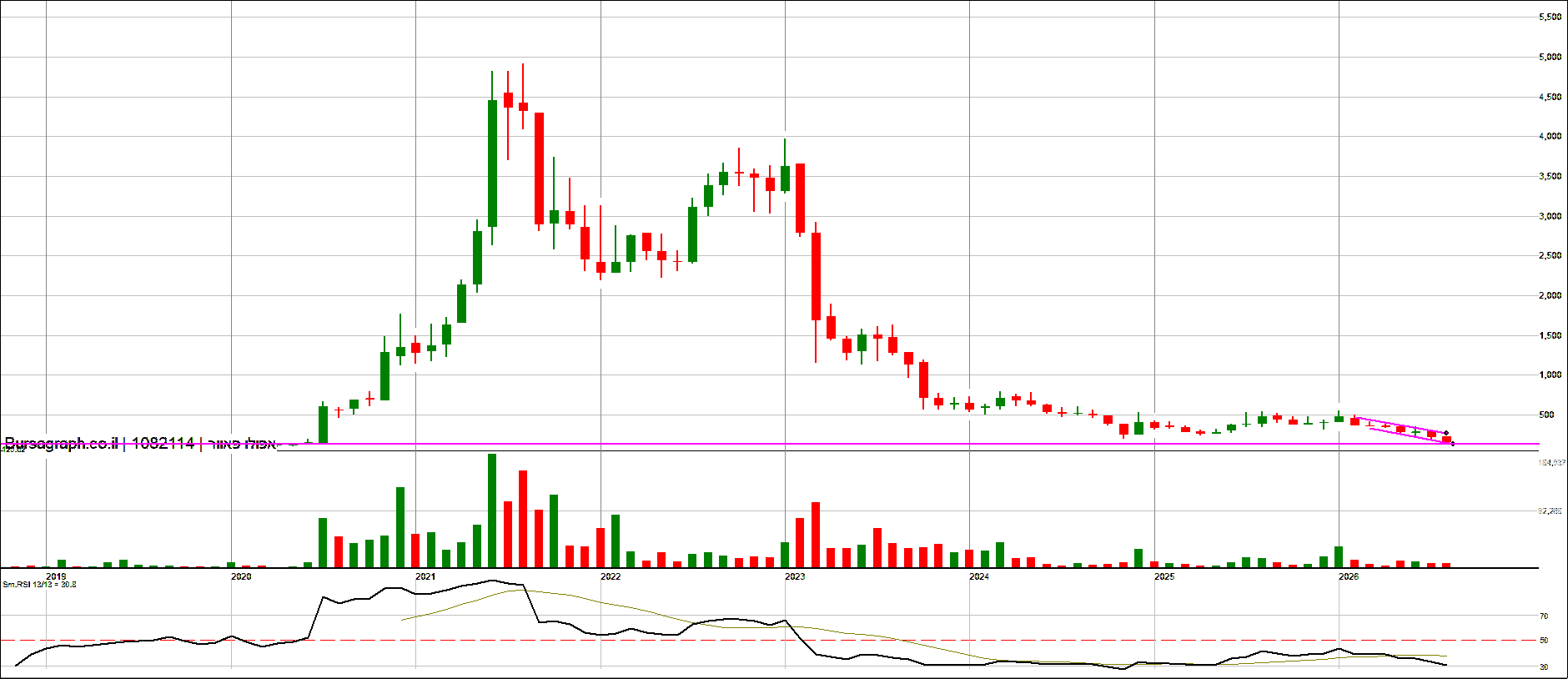The width and height of the screenshot is (1568, 679).
Task: Select the 2025 year label
Action: pos(1164,576)
